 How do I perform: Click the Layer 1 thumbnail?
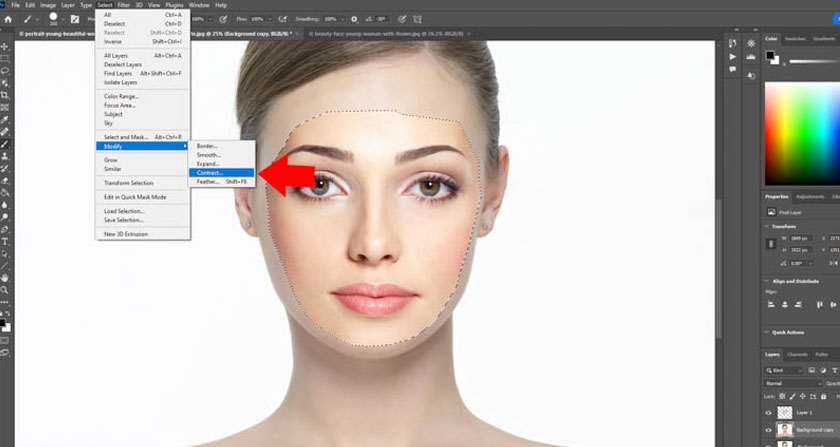(786, 412)
